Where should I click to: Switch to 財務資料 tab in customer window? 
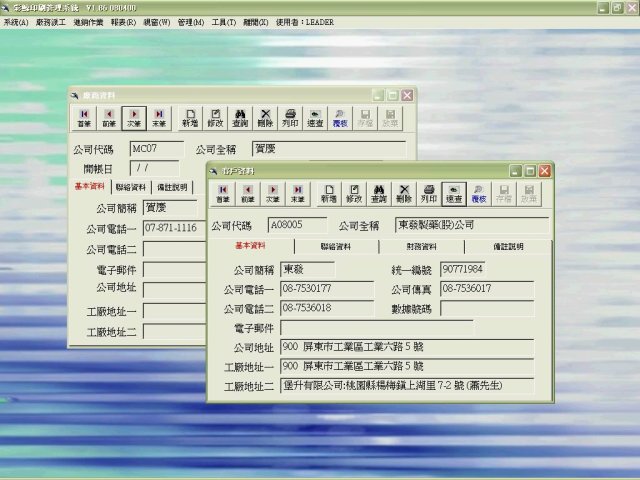click(x=420, y=246)
